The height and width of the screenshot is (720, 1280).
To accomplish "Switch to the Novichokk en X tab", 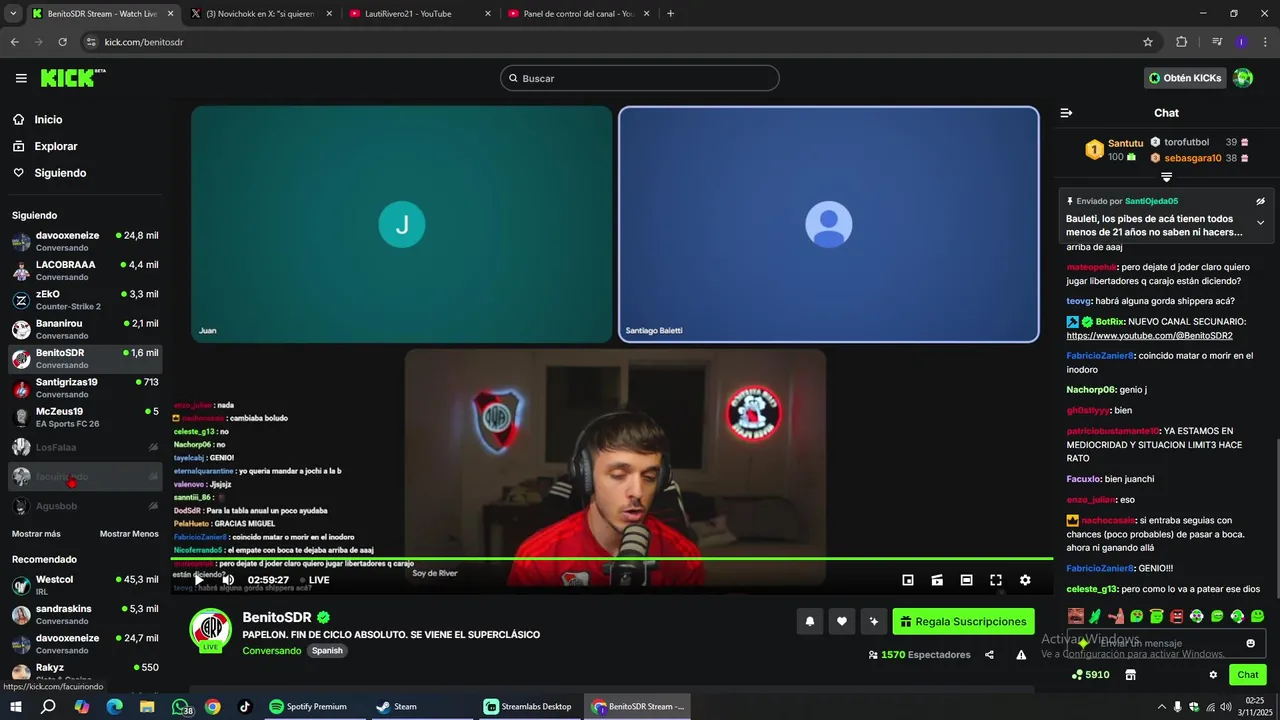I will [x=259, y=14].
